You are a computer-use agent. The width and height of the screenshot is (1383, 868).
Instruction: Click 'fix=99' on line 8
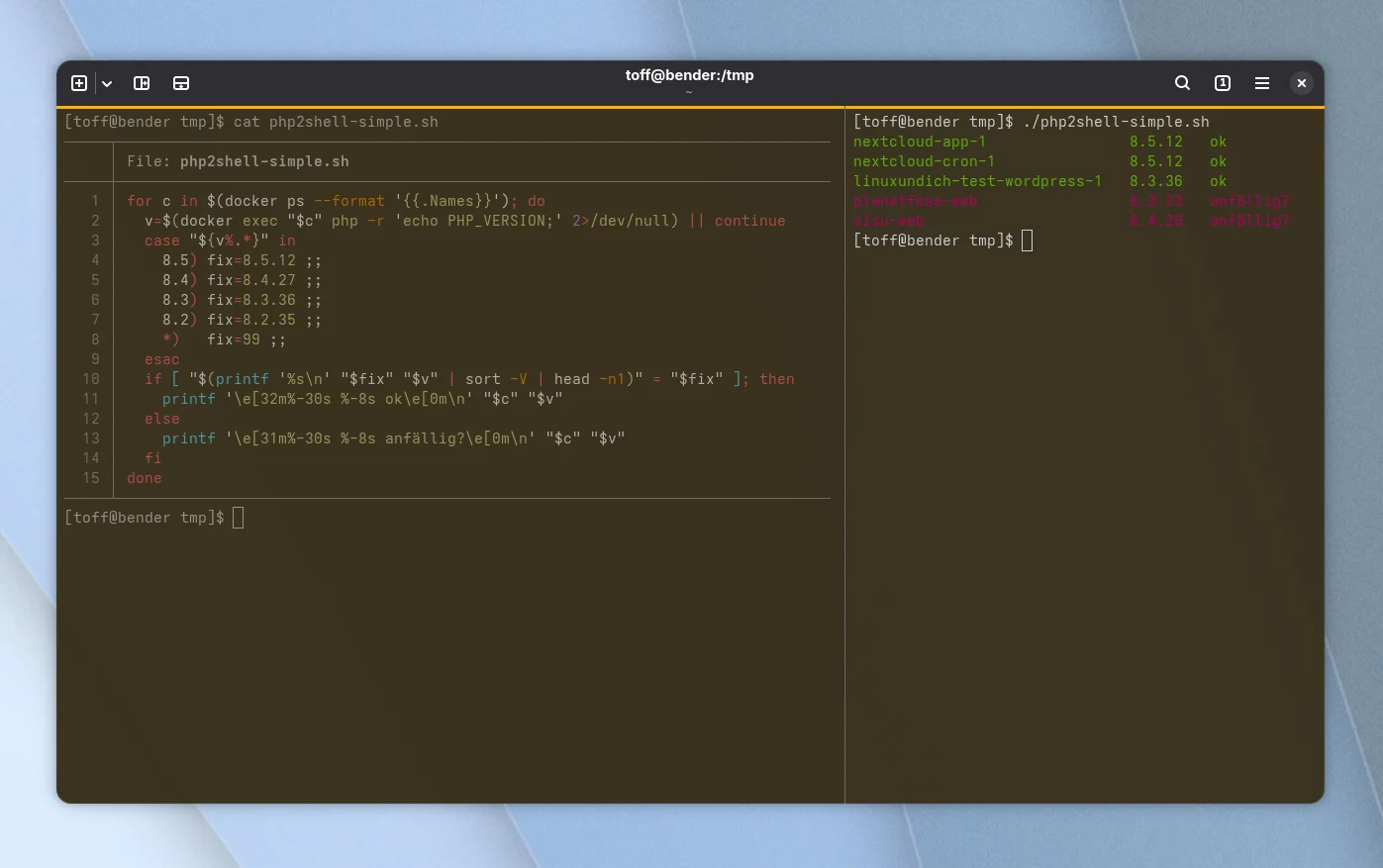(234, 339)
